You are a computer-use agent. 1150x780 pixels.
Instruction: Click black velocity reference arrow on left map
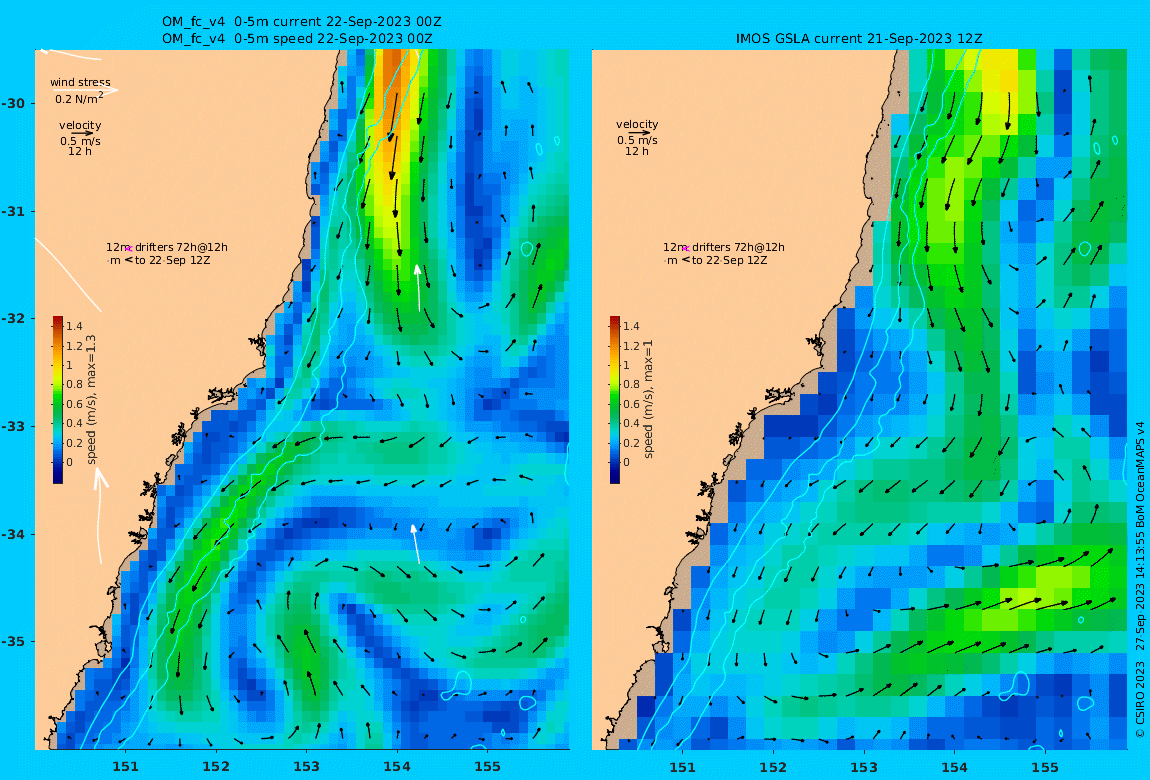[x=82, y=133]
